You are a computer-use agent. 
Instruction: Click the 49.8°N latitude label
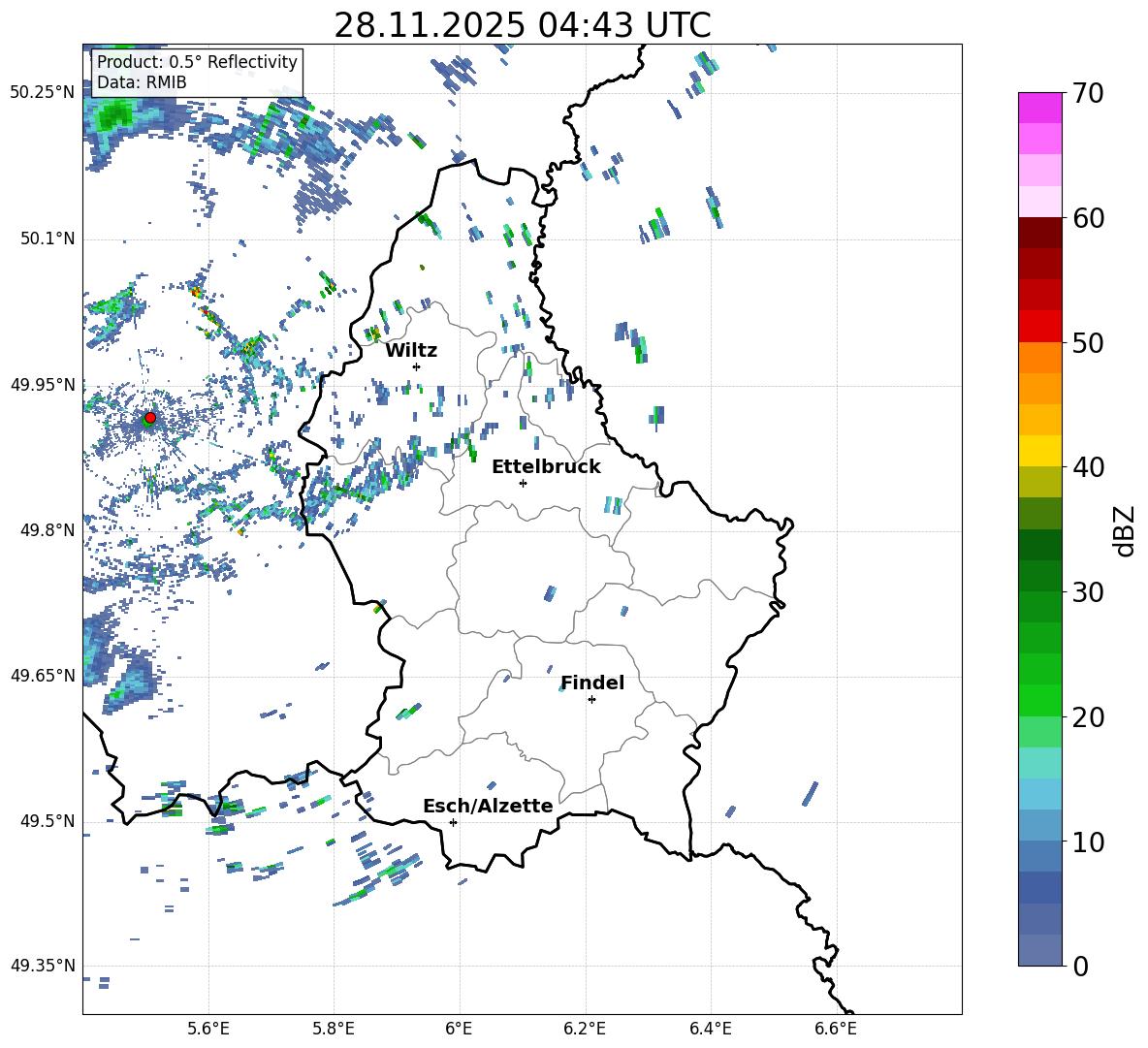click(48, 530)
